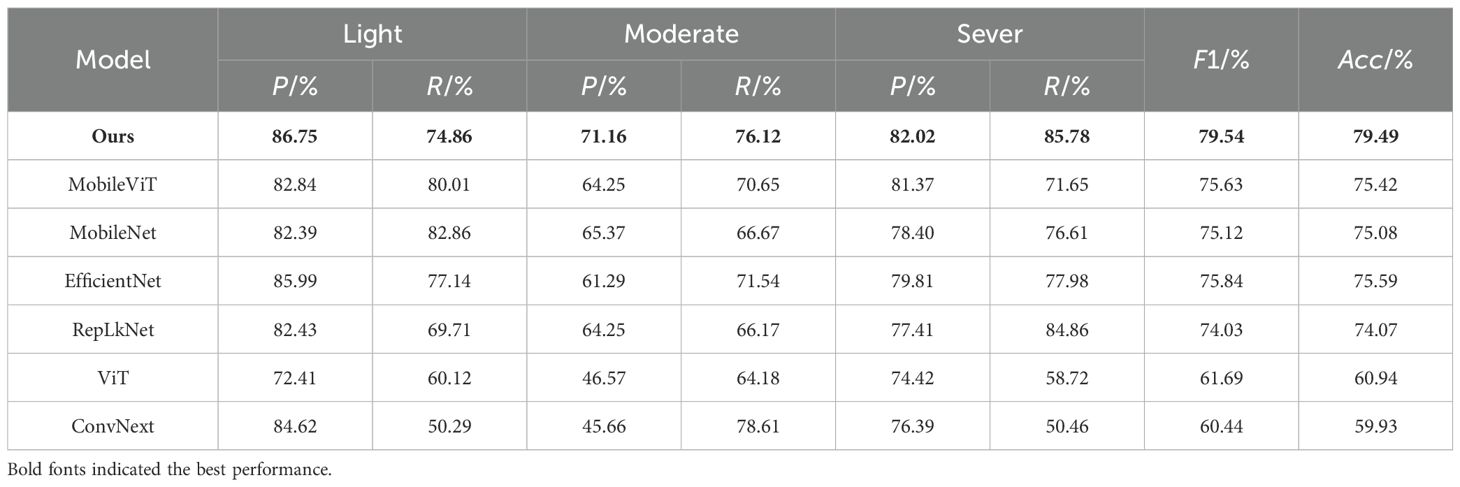Select the MobileViT row label
Screen dimensions: 1460x487
[x=113, y=184]
